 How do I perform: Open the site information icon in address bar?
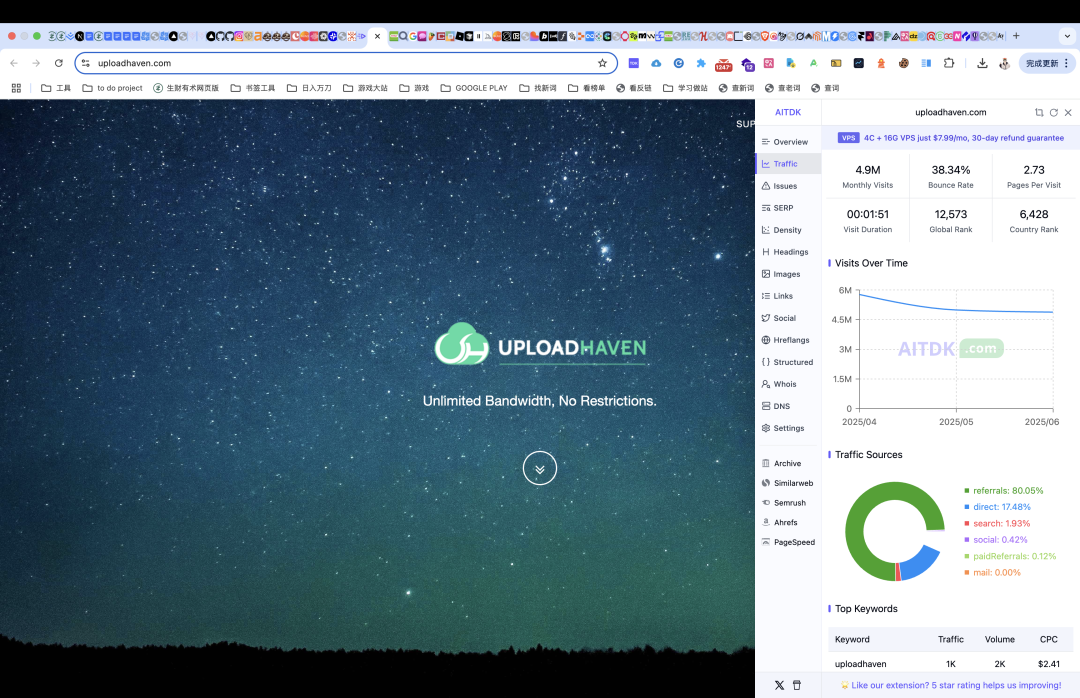pos(85,63)
